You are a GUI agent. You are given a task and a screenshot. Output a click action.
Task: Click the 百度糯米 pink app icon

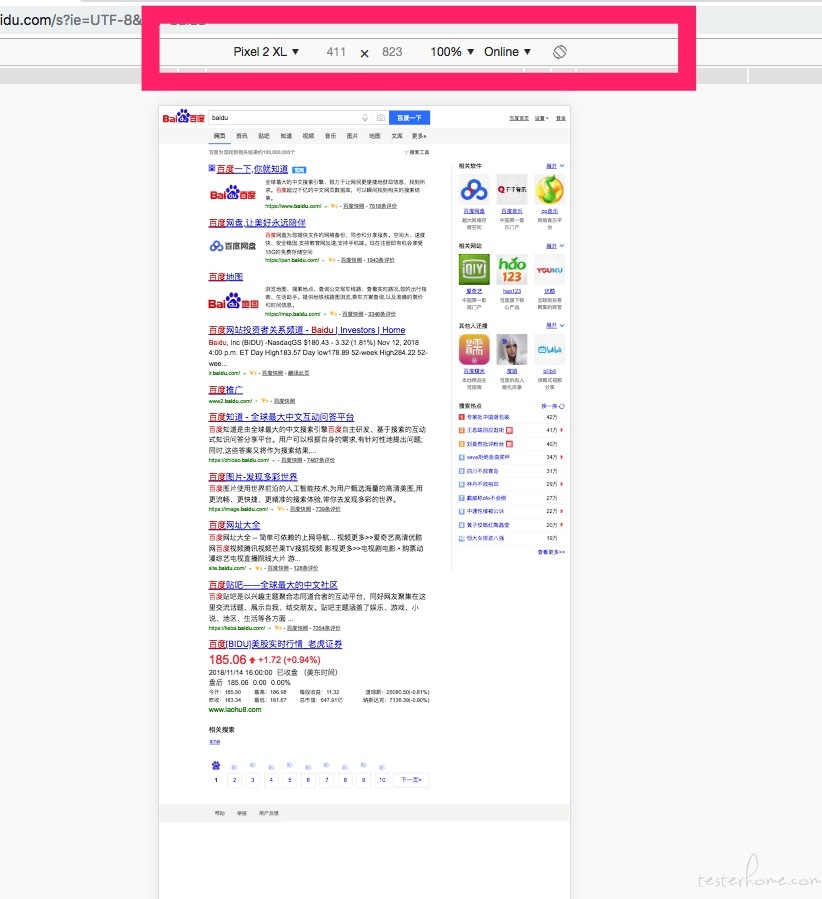tap(474, 350)
